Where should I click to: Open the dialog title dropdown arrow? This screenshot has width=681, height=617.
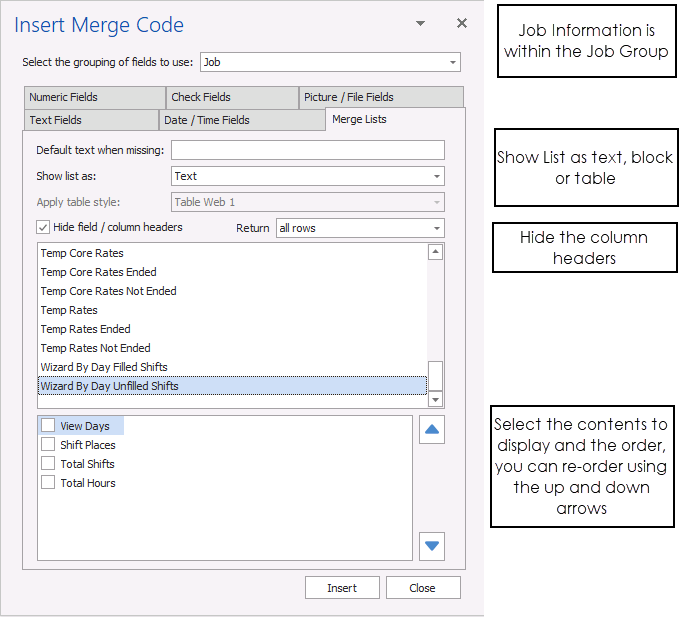pos(421,23)
